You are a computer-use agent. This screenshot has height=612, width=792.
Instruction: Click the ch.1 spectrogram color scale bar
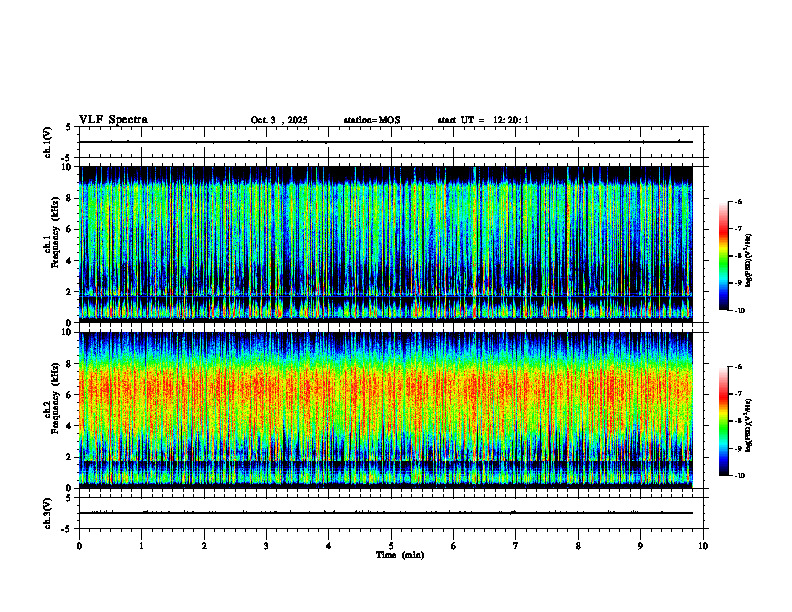point(724,256)
